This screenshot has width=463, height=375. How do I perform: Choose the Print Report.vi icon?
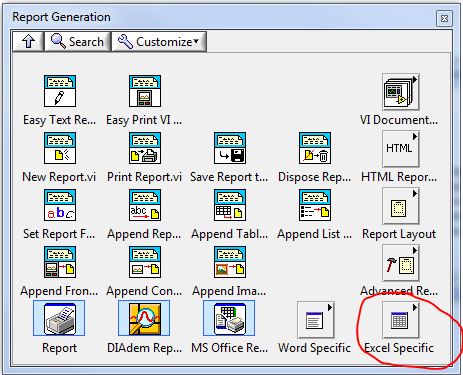click(145, 148)
